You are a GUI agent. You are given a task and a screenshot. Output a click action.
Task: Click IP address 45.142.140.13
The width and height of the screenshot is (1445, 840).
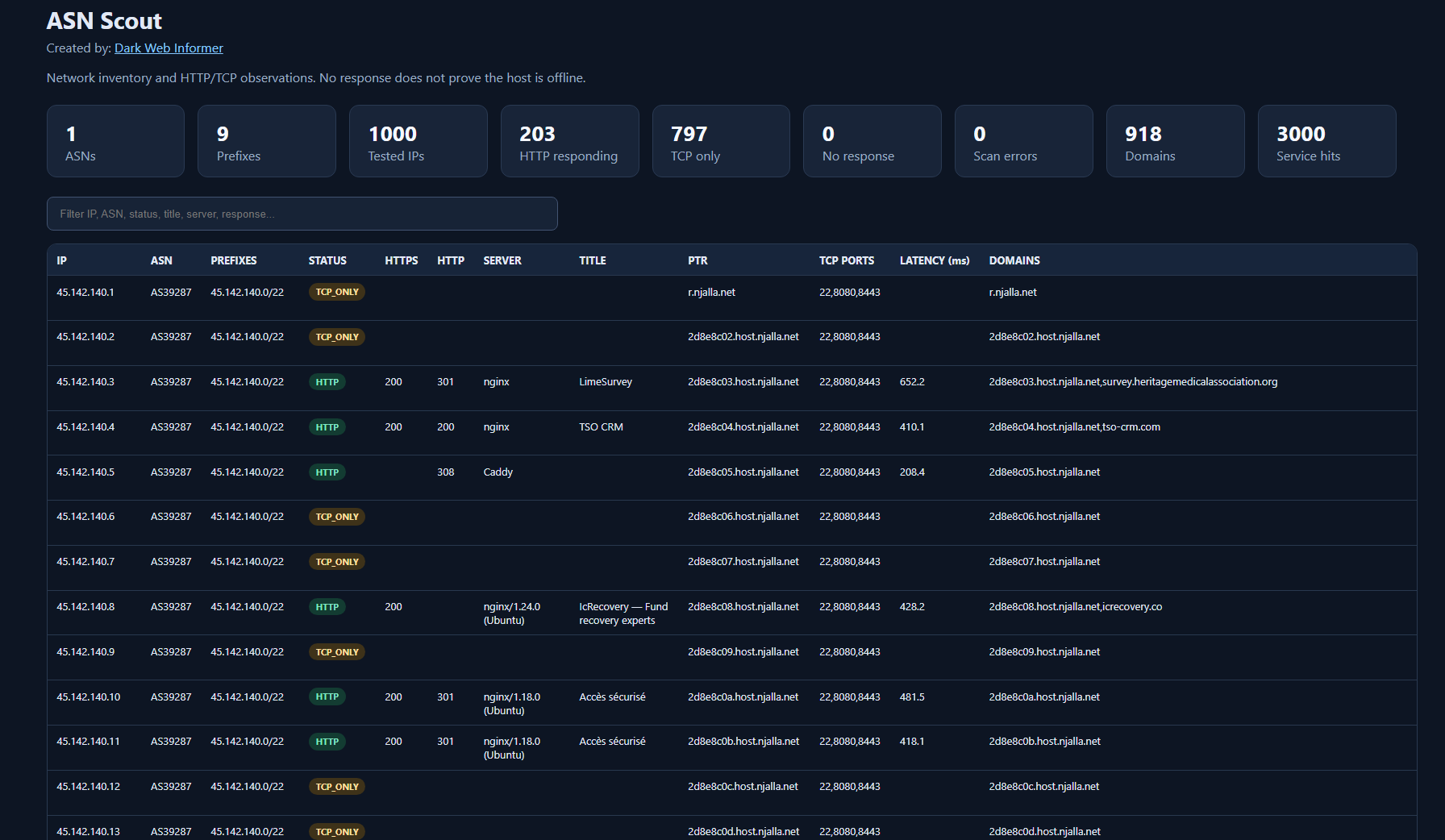89,832
